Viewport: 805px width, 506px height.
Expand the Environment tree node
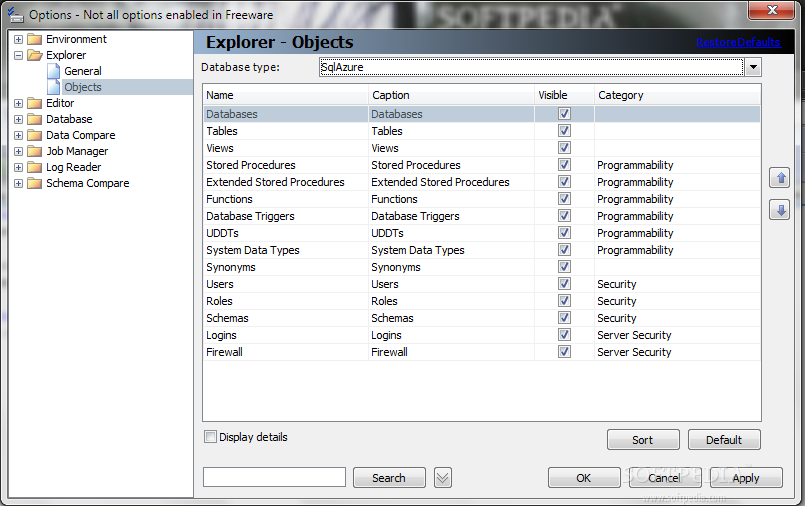[x=18, y=40]
